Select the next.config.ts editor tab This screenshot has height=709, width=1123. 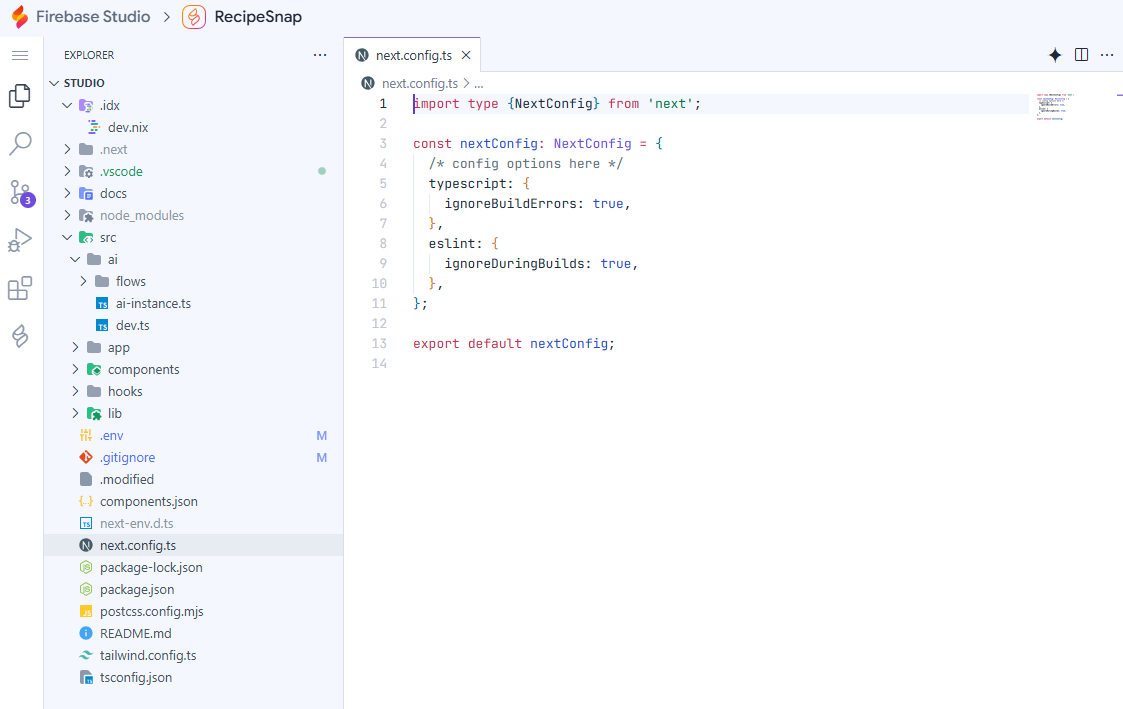[x=406, y=55]
